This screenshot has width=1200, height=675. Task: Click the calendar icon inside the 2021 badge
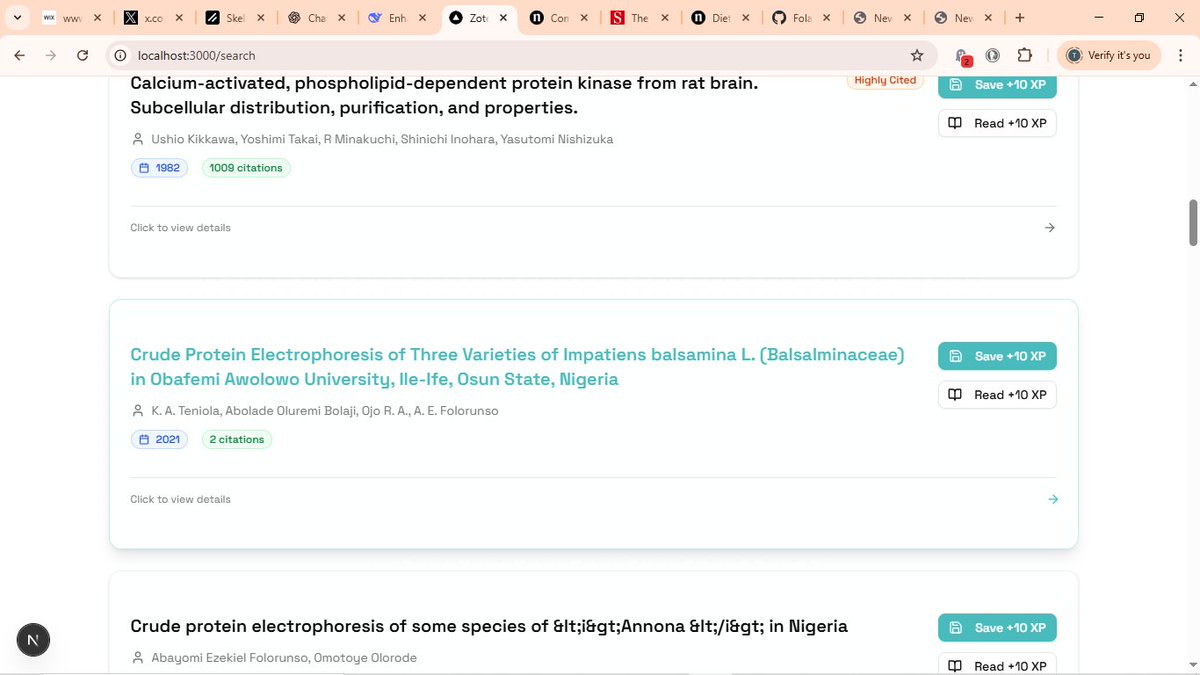[144, 439]
